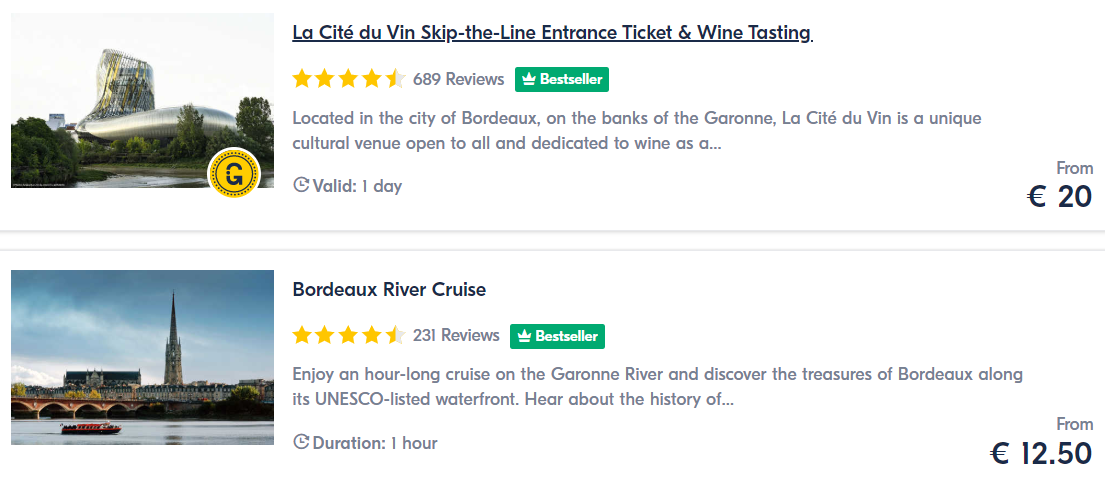
Task: Click the clock icon beside Valid: 1 day
Action: coord(301,186)
